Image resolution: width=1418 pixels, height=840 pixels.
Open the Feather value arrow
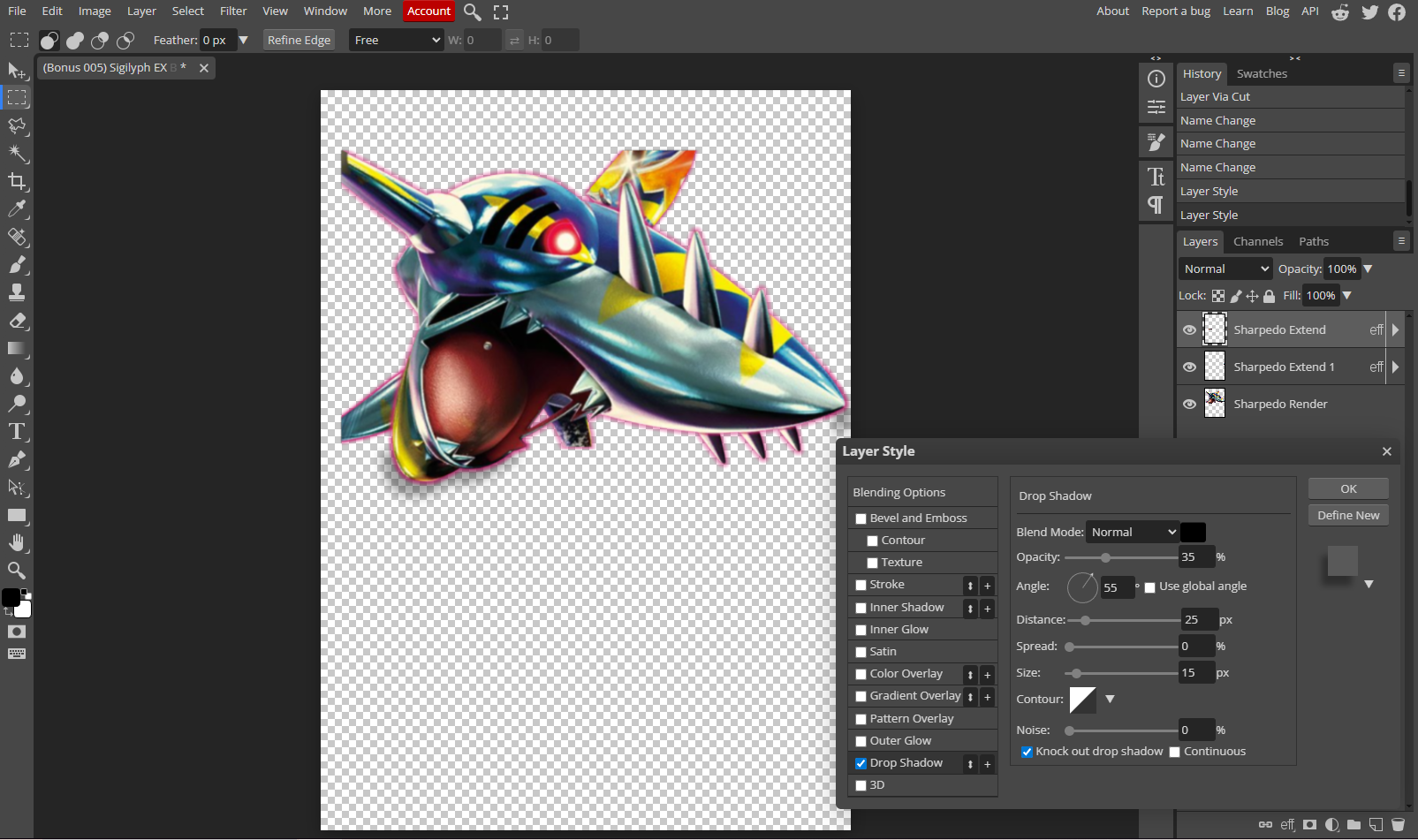[x=244, y=41]
